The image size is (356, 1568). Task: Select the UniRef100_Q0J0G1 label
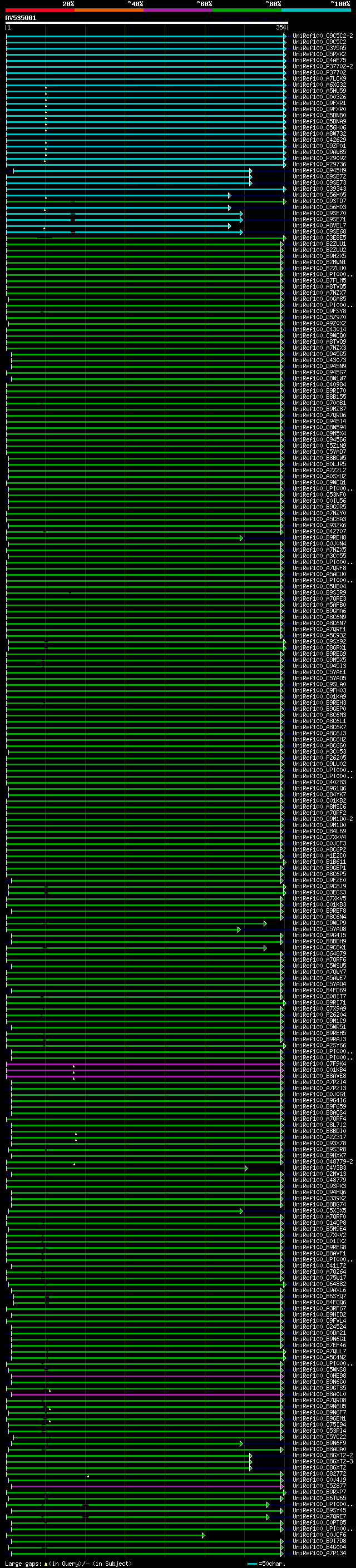click(319, 1094)
